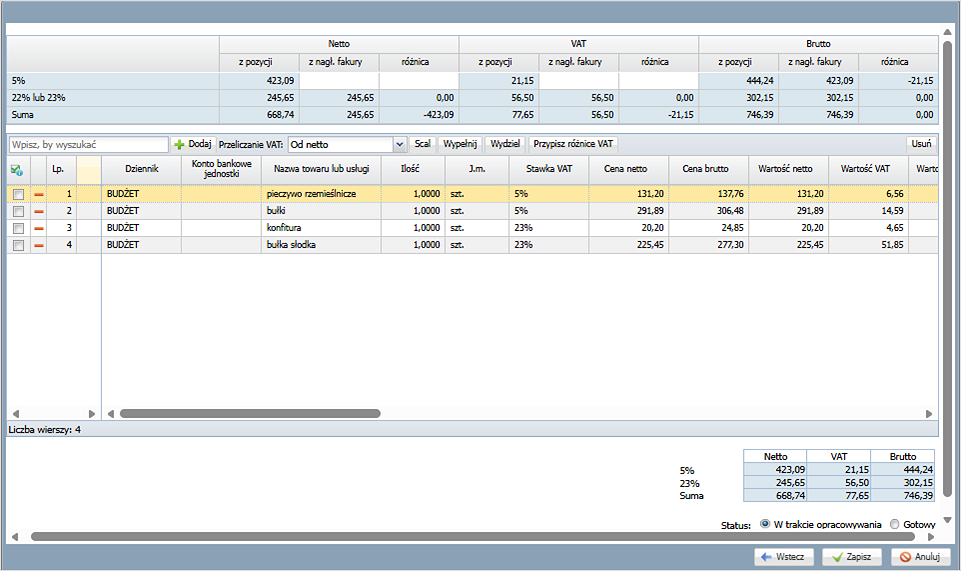Viewport: 961px width, 571px height.
Task: Click the search field 'Wpisz, by wyszukać'
Action: coord(88,144)
